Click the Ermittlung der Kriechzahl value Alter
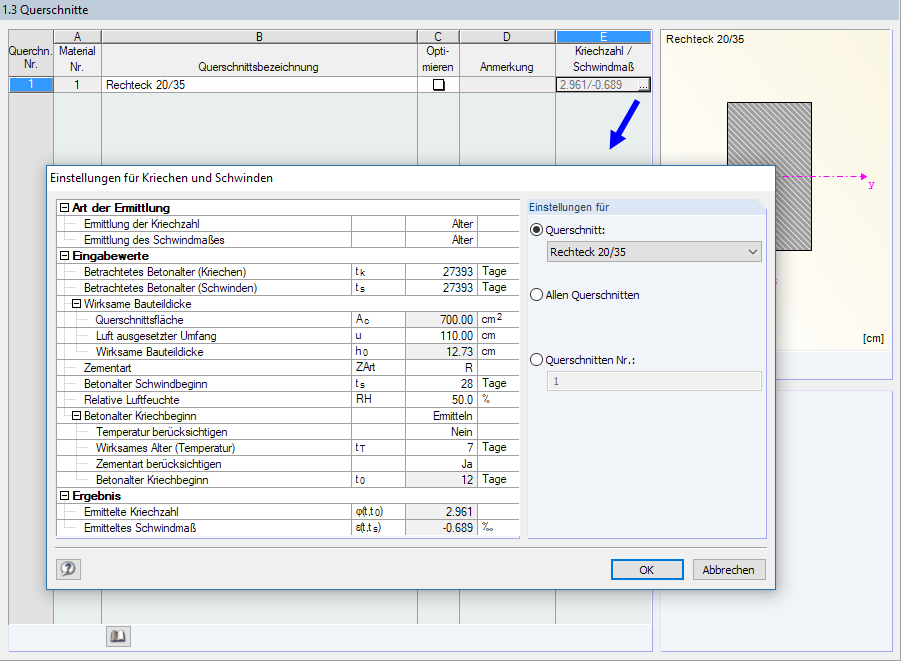The height and width of the screenshot is (661, 901). coord(441,224)
